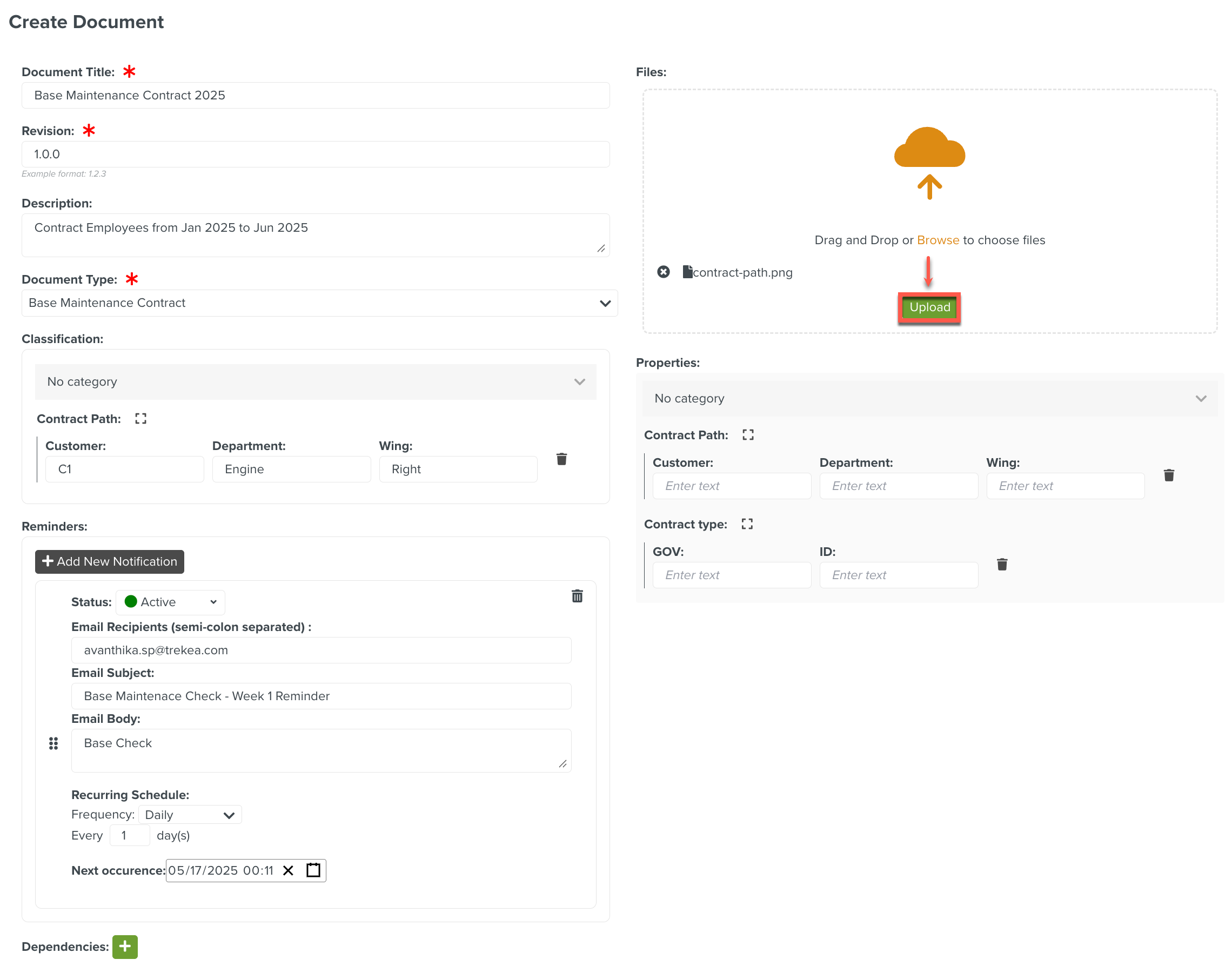Delete Classification Contract Path row
The height and width of the screenshot is (973, 1232).
coord(561,459)
